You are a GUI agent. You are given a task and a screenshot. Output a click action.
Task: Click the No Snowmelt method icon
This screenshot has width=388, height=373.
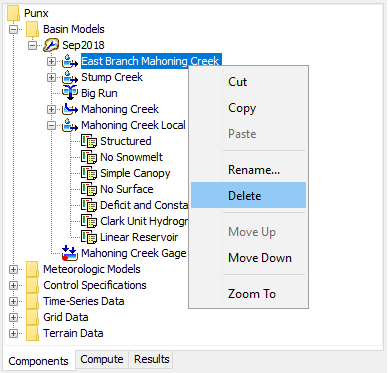coord(89,157)
